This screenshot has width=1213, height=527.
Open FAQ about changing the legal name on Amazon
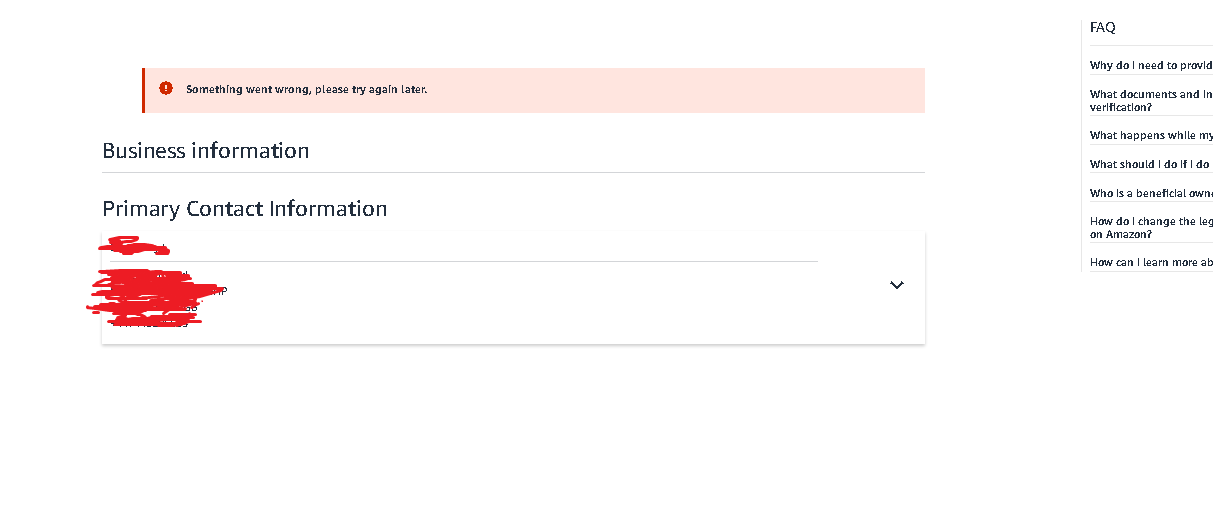coord(1151,228)
